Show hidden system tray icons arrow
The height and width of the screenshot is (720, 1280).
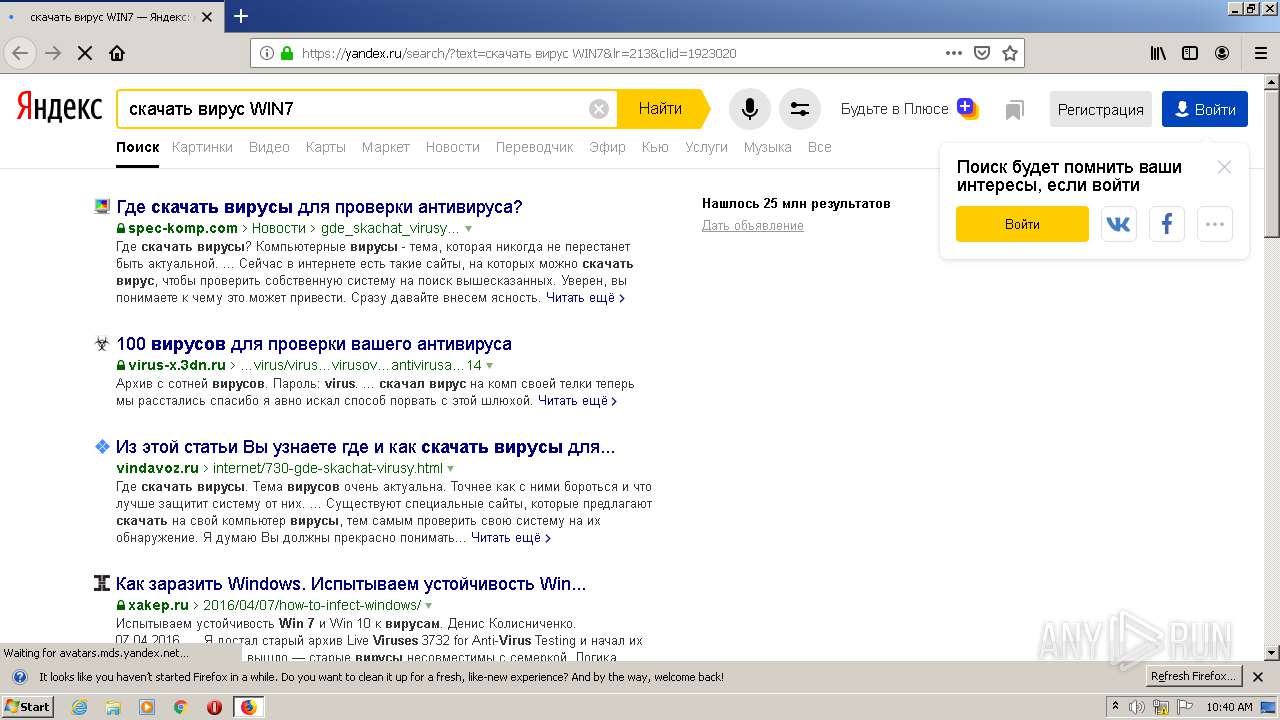click(1115, 707)
